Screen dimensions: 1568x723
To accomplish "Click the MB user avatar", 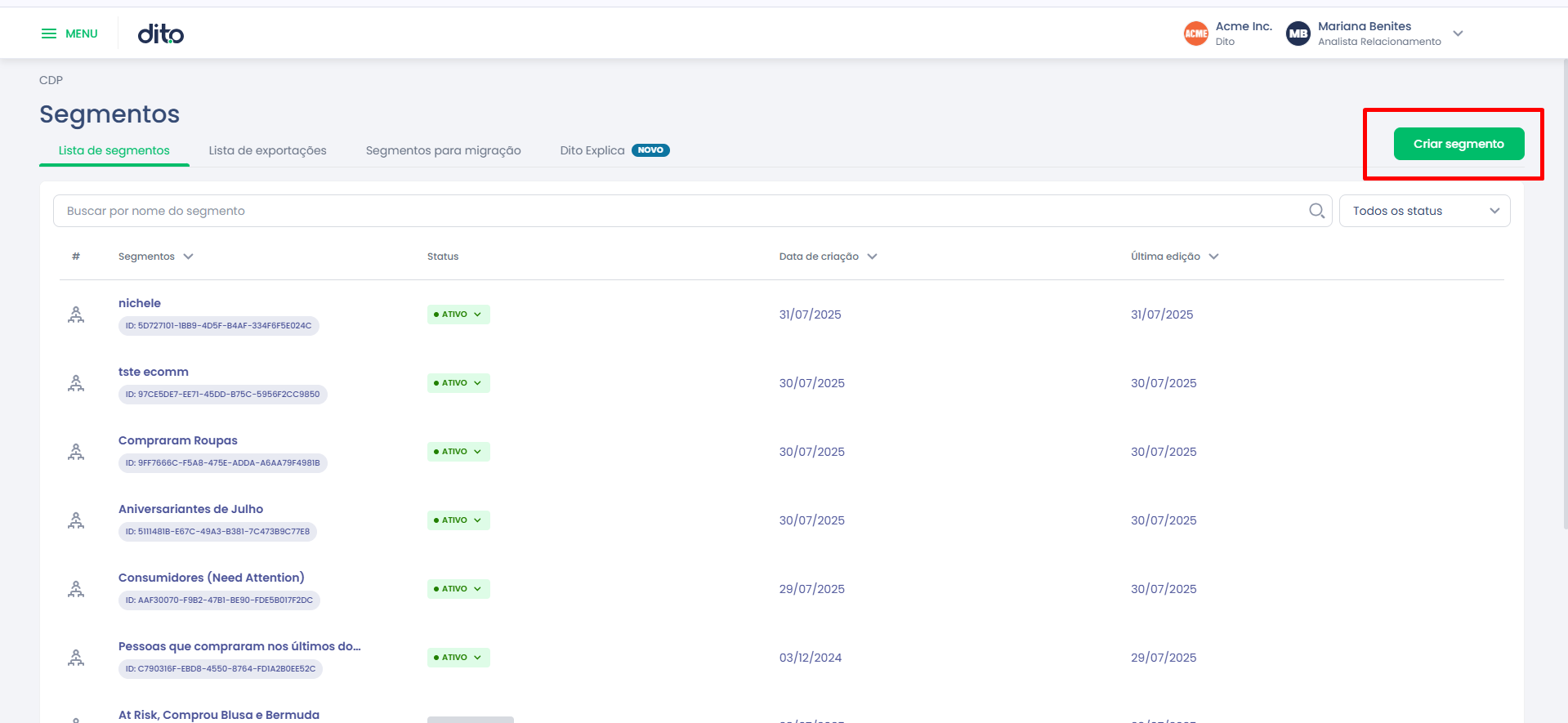I will pyautogui.click(x=1298, y=33).
